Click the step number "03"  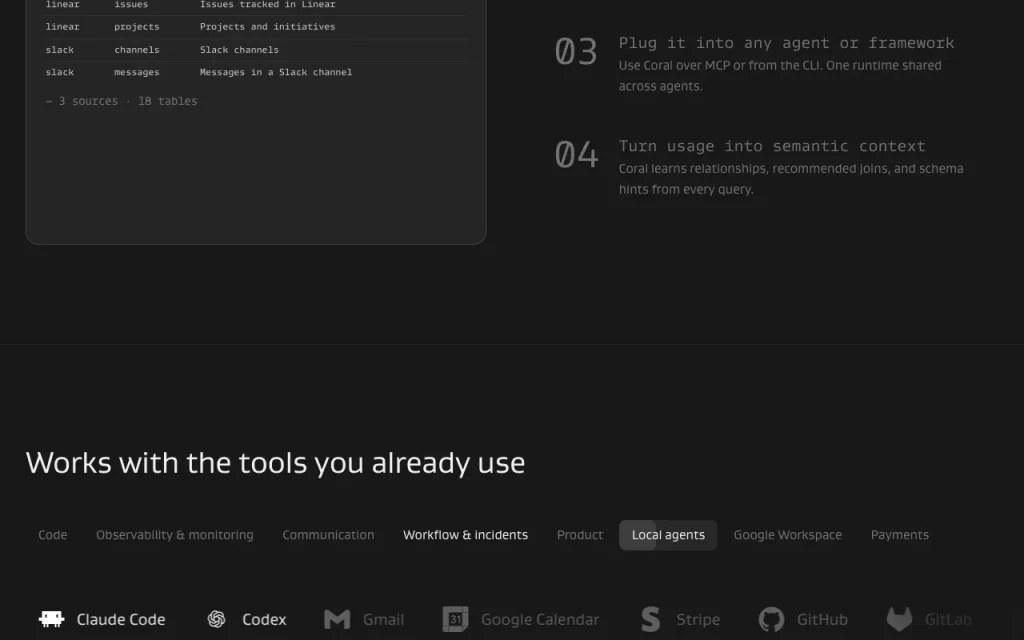[576, 52]
